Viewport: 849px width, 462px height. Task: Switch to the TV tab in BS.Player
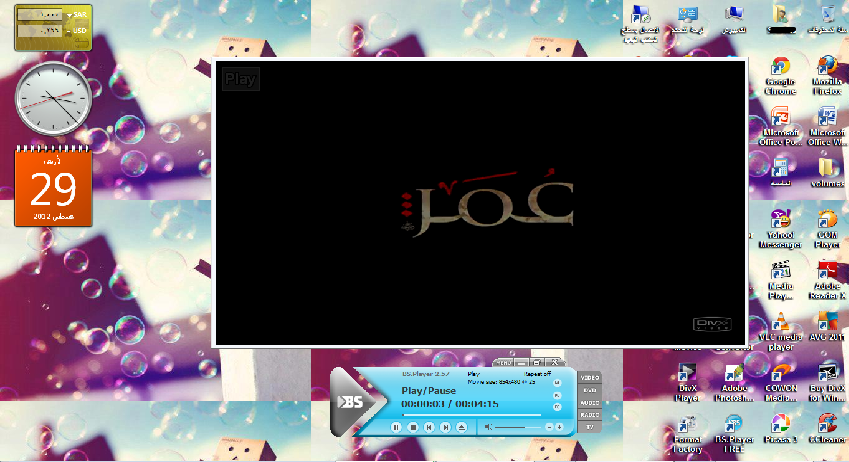590,427
